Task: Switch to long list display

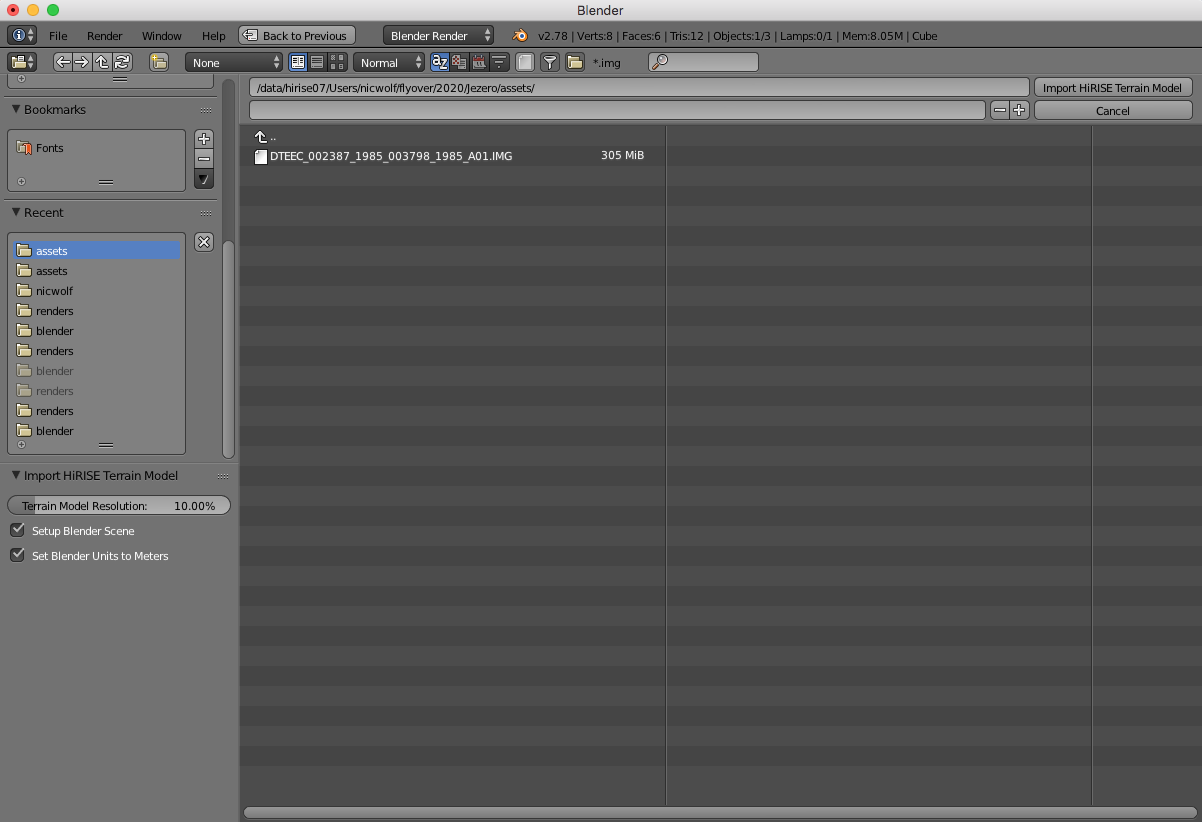Action: click(317, 62)
